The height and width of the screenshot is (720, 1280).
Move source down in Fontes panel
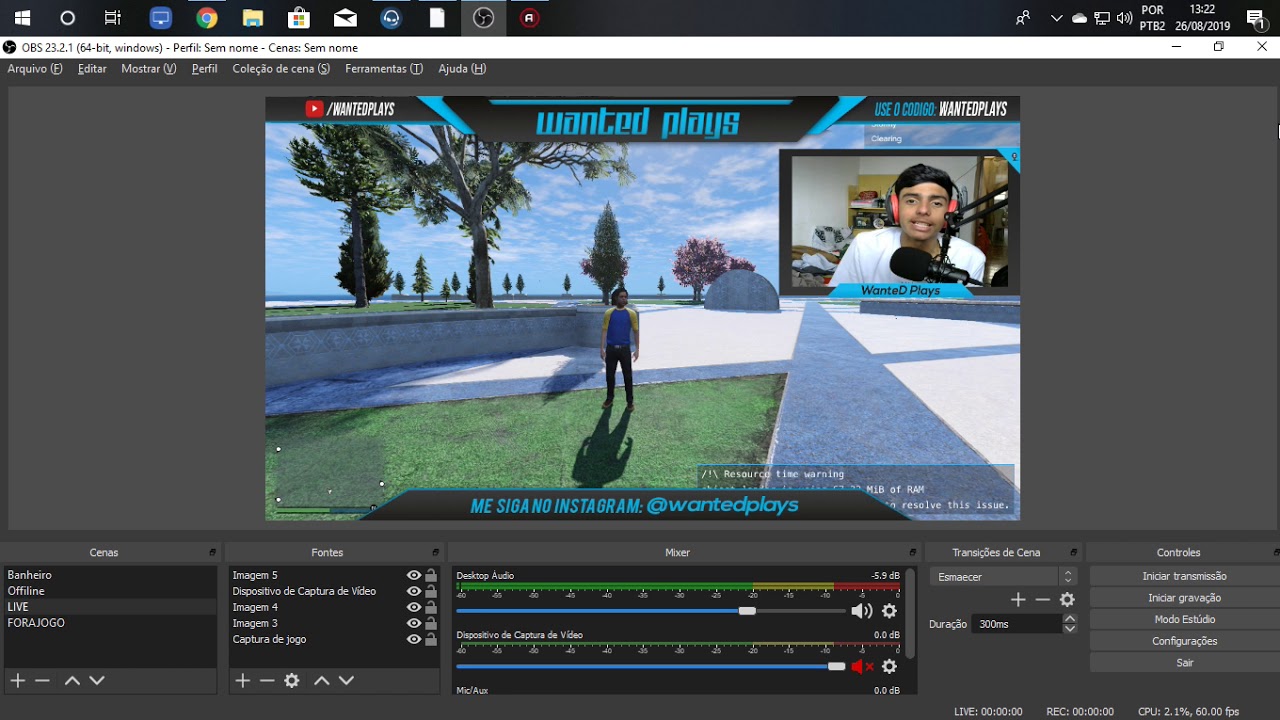tap(346, 680)
